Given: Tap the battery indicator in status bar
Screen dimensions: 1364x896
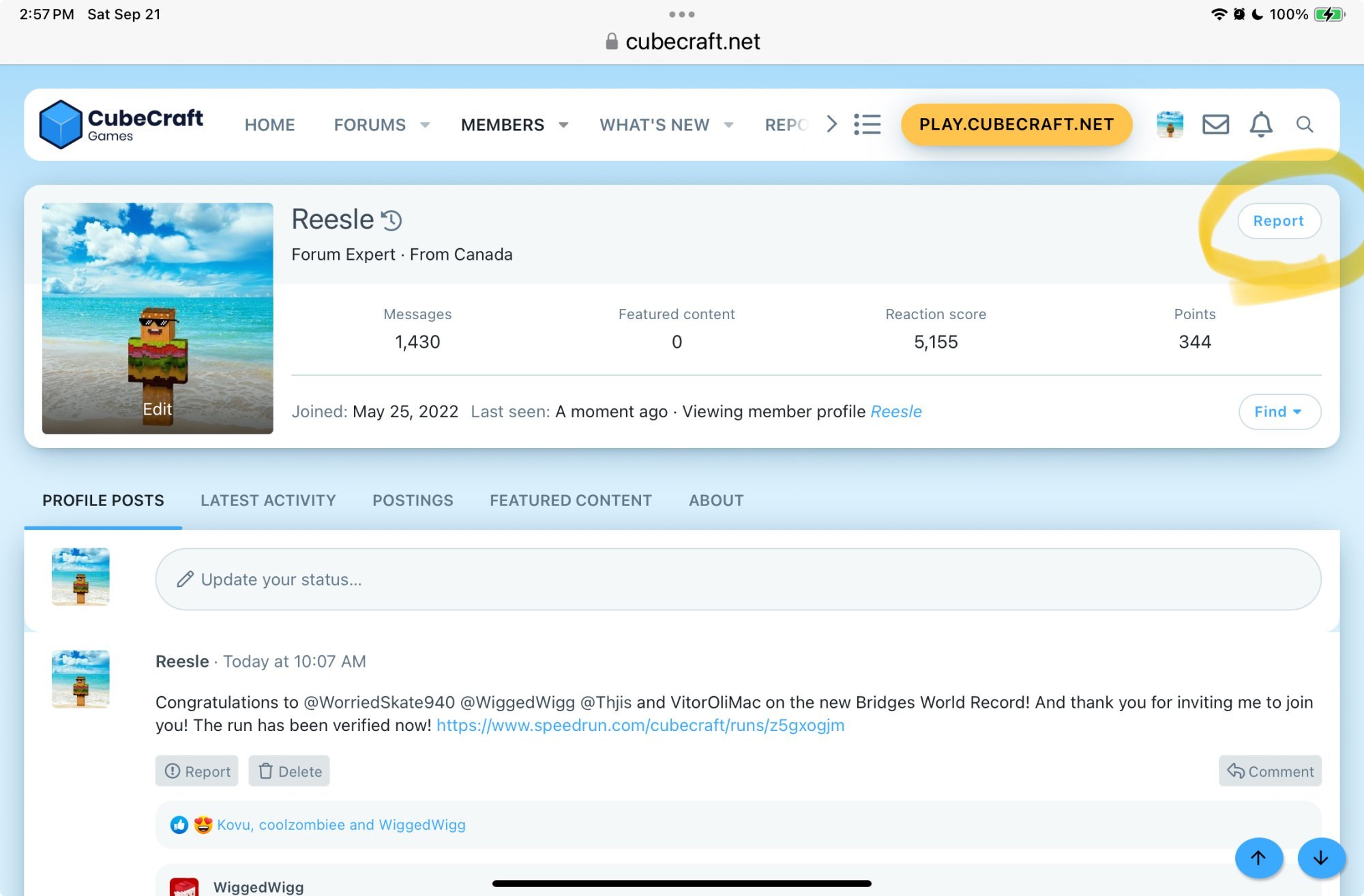Looking at the screenshot, I should point(1329,14).
